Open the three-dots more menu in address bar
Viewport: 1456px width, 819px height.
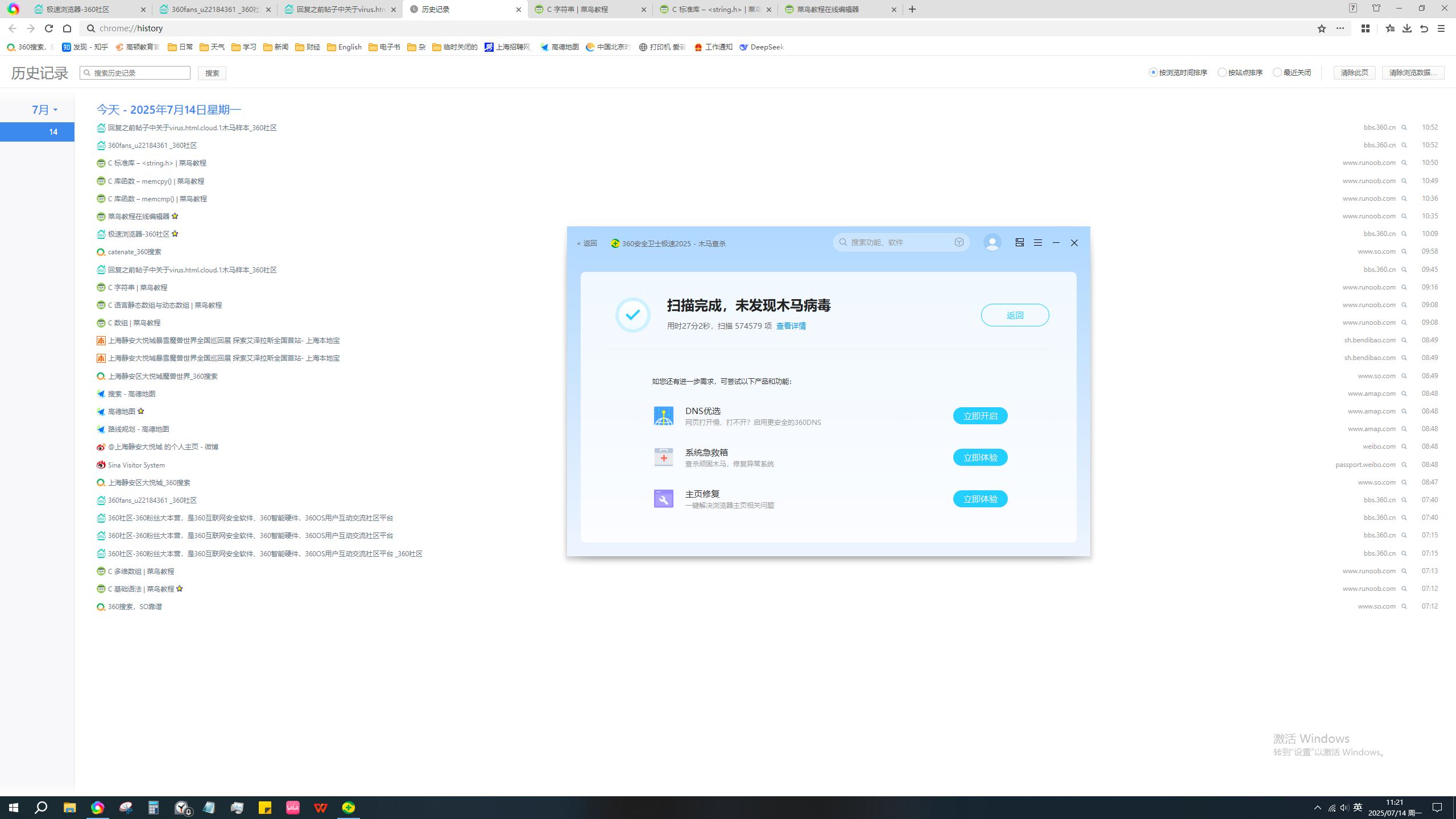tap(1340, 28)
